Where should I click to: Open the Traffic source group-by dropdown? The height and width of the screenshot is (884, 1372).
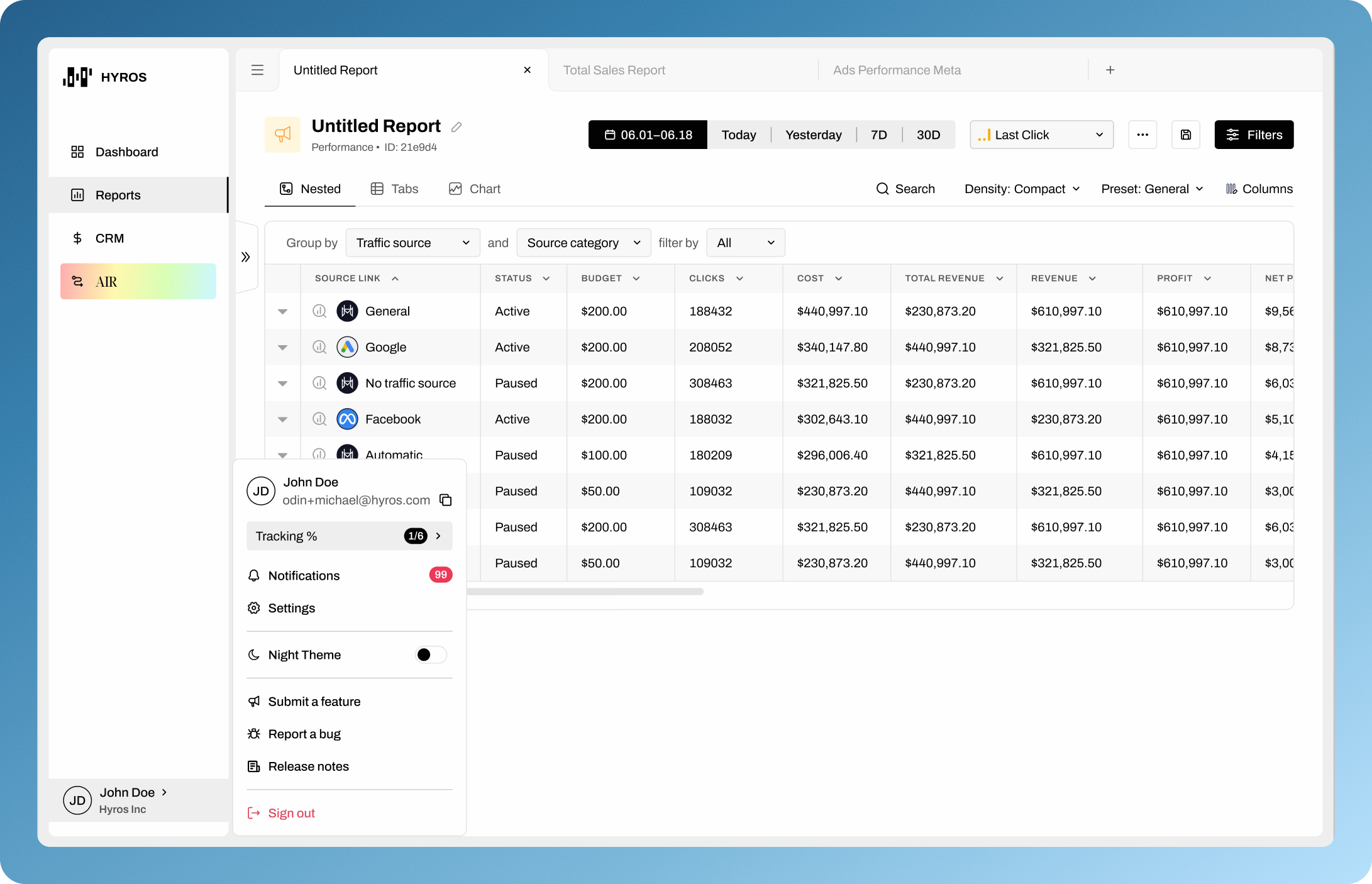(412, 243)
